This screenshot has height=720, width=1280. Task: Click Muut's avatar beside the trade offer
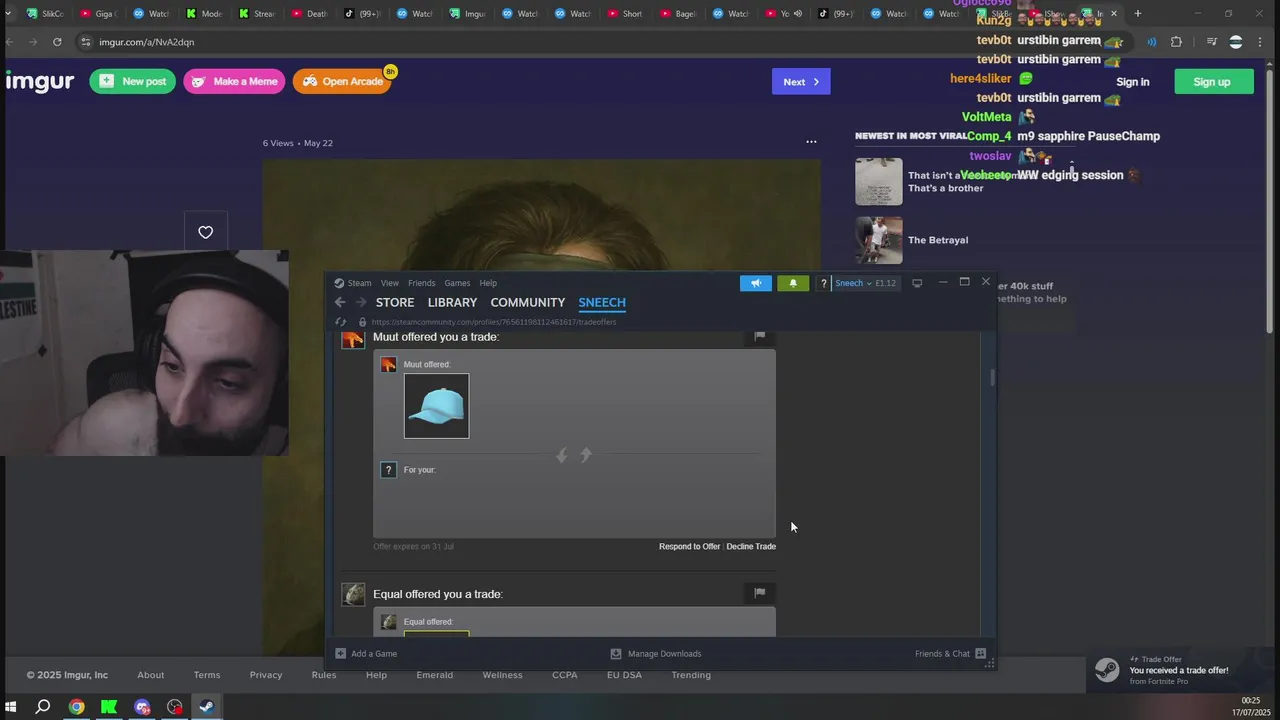[x=353, y=338]
